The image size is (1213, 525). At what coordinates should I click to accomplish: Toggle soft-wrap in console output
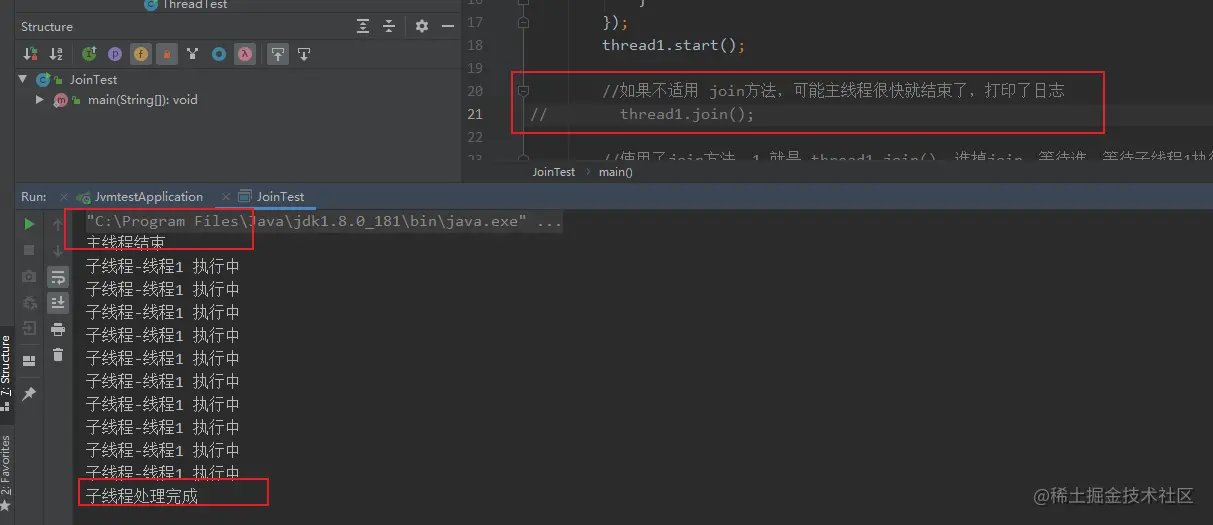58,277
